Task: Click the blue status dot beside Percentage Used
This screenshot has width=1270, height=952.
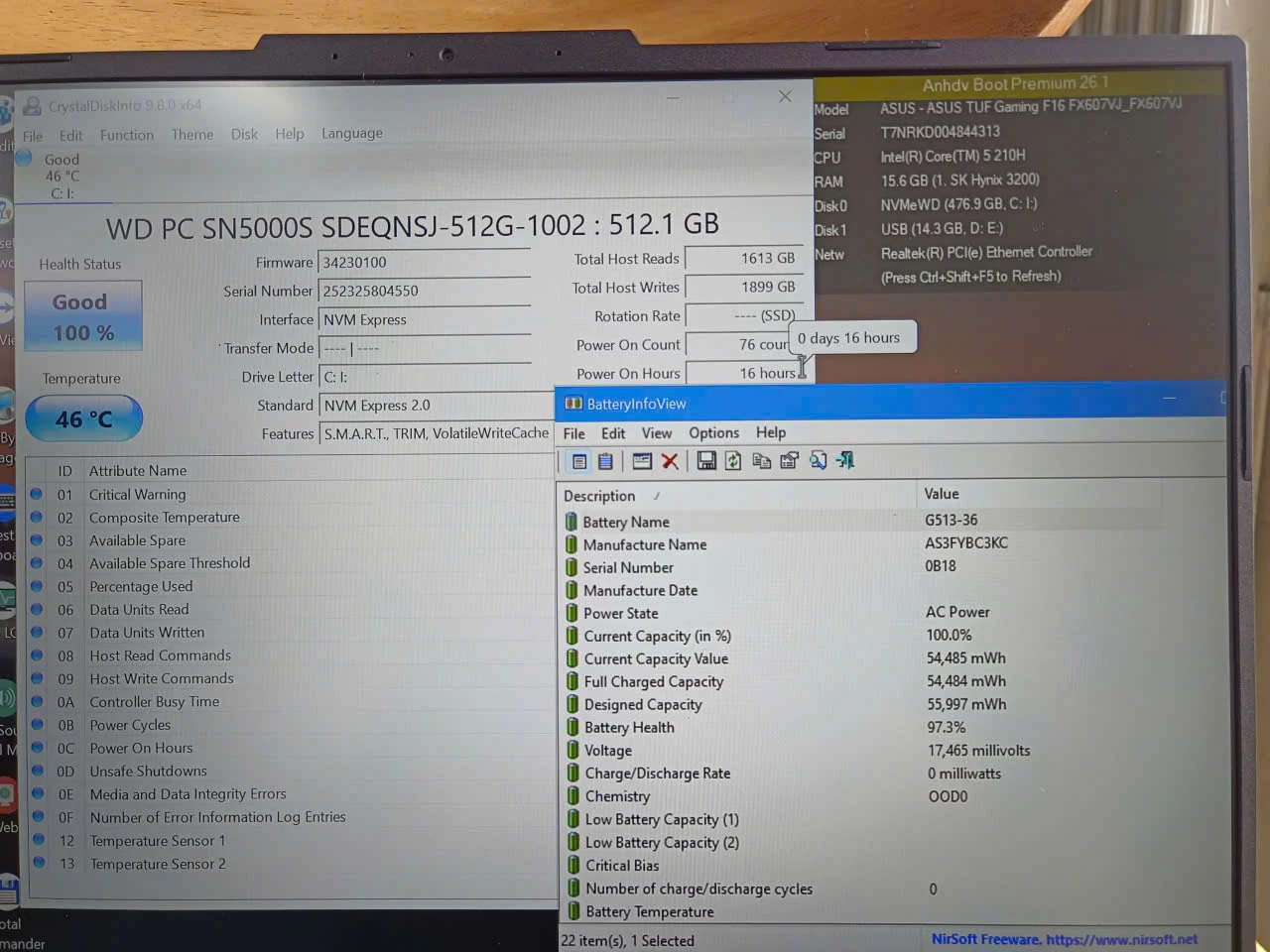Action: (37, 586)
